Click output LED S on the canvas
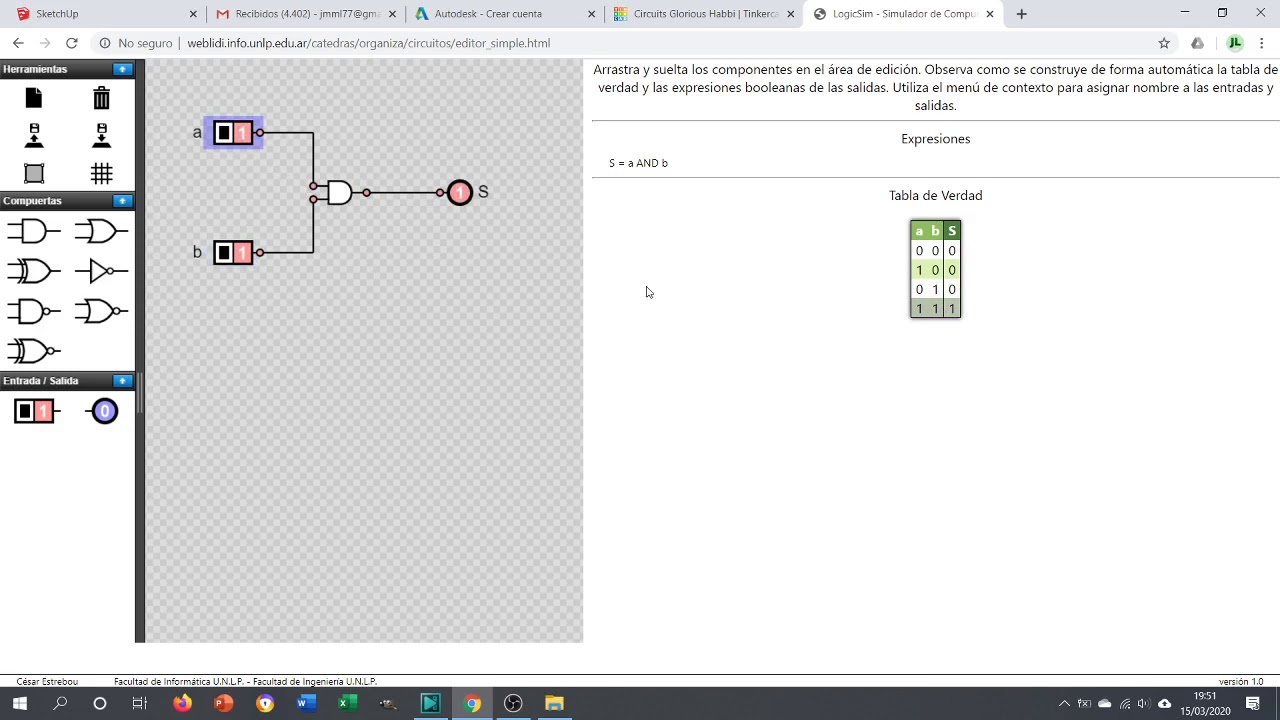Viewport: 1280px width, 720px height. point(459,192)
